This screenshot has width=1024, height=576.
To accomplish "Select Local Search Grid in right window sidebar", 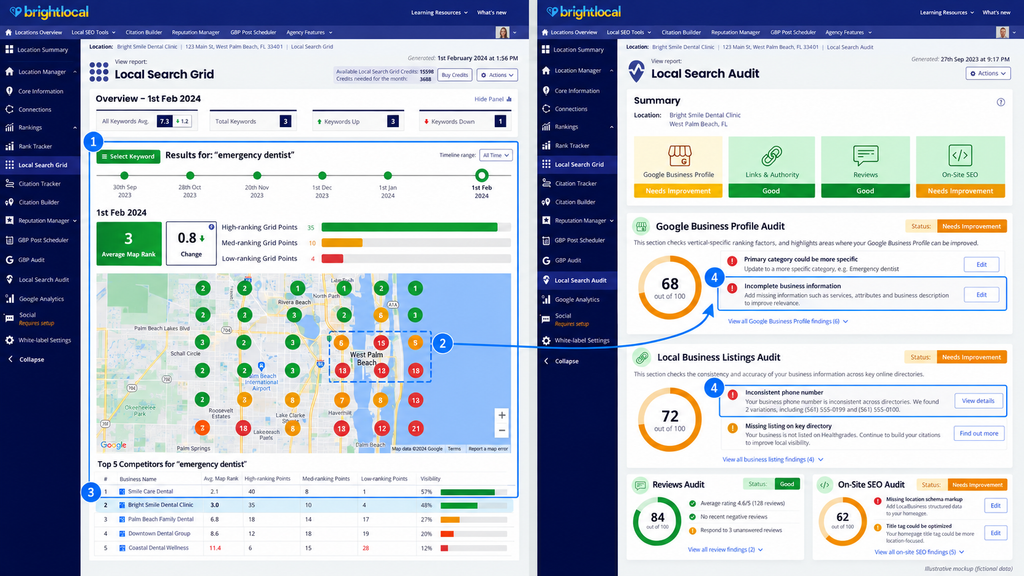I will [577, 165].
